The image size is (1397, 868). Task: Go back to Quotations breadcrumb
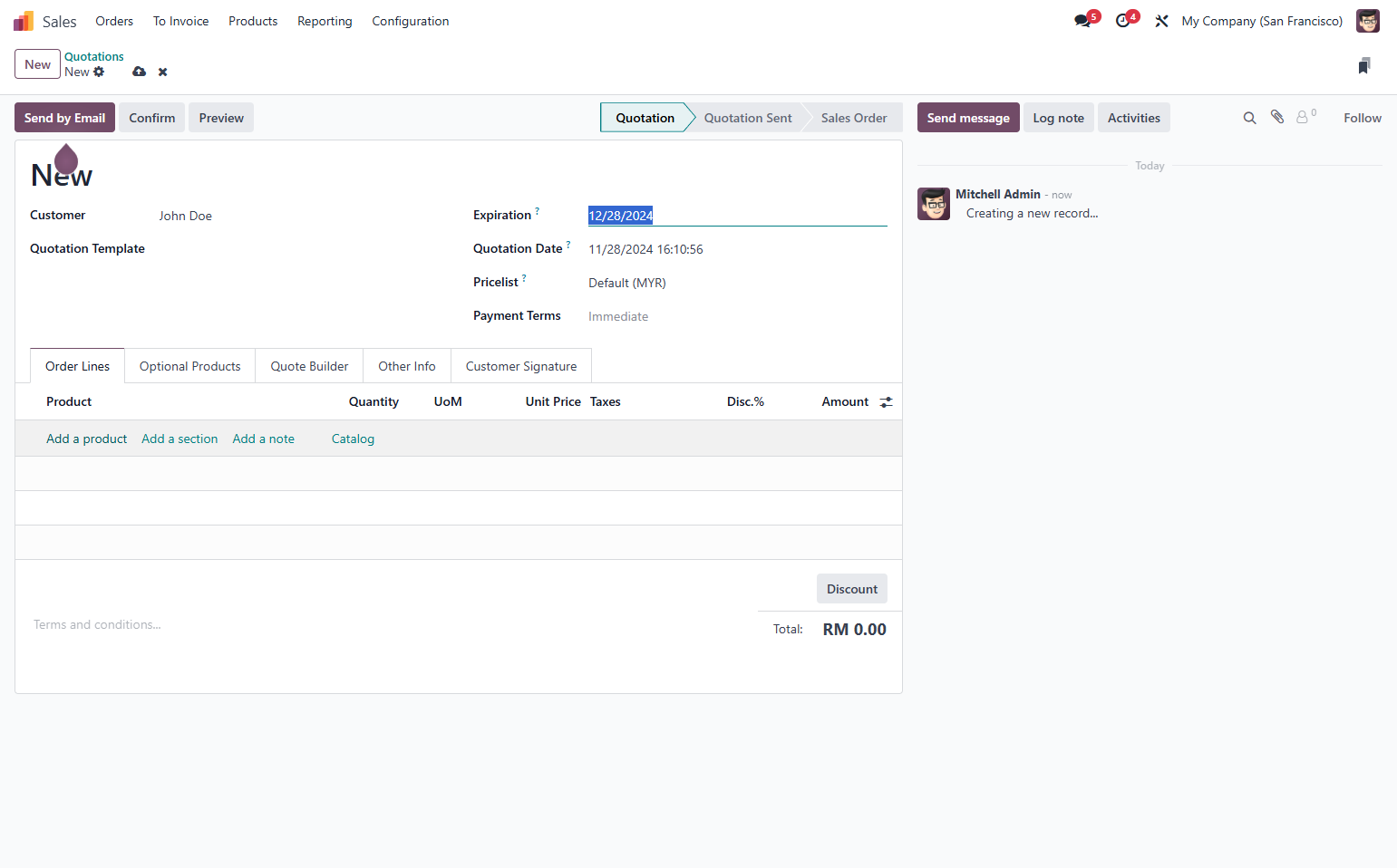[94, 56]
